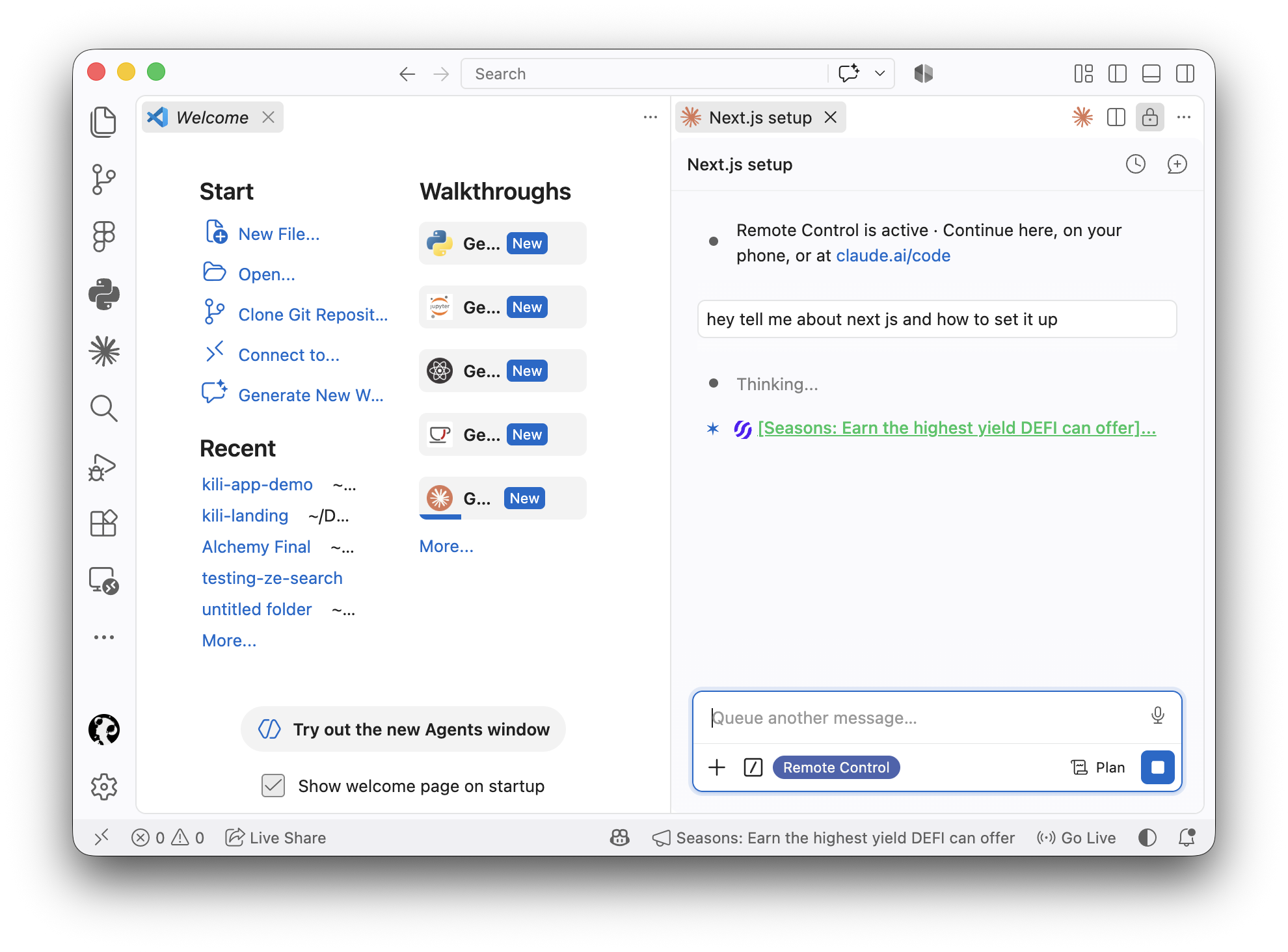The image size is (1288, 952).
Task: Toggle the Remote Control pill
Action: (836, 767)
